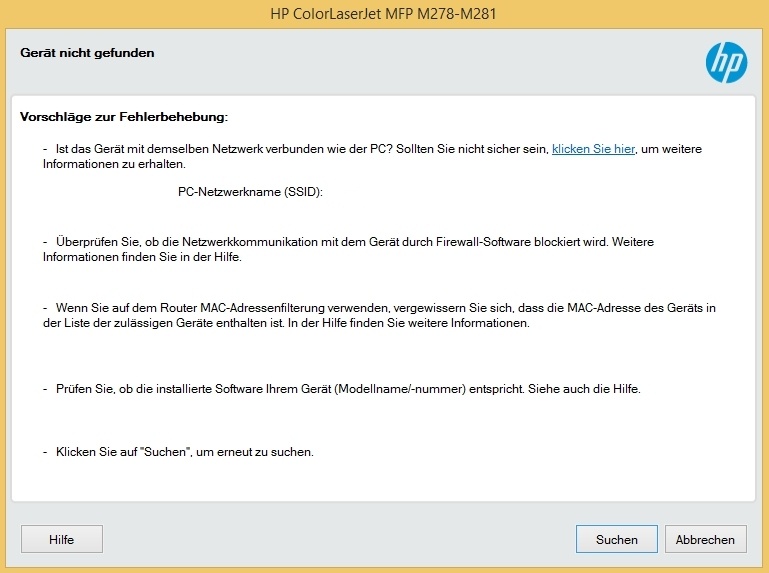
Task: Click the Hilfe button
Action: [x=62, y=539]
